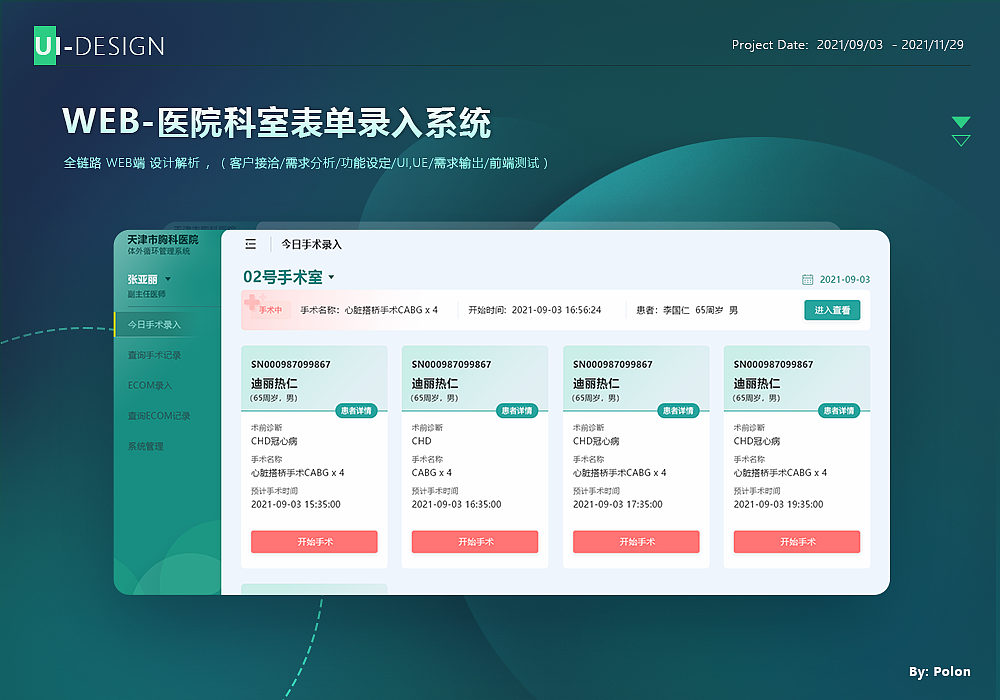Image resolution: width=1000 pixels, height=700 pixels.
Task: Click the 今日手术录入 breadcrumb title
Action: [311, 244]
